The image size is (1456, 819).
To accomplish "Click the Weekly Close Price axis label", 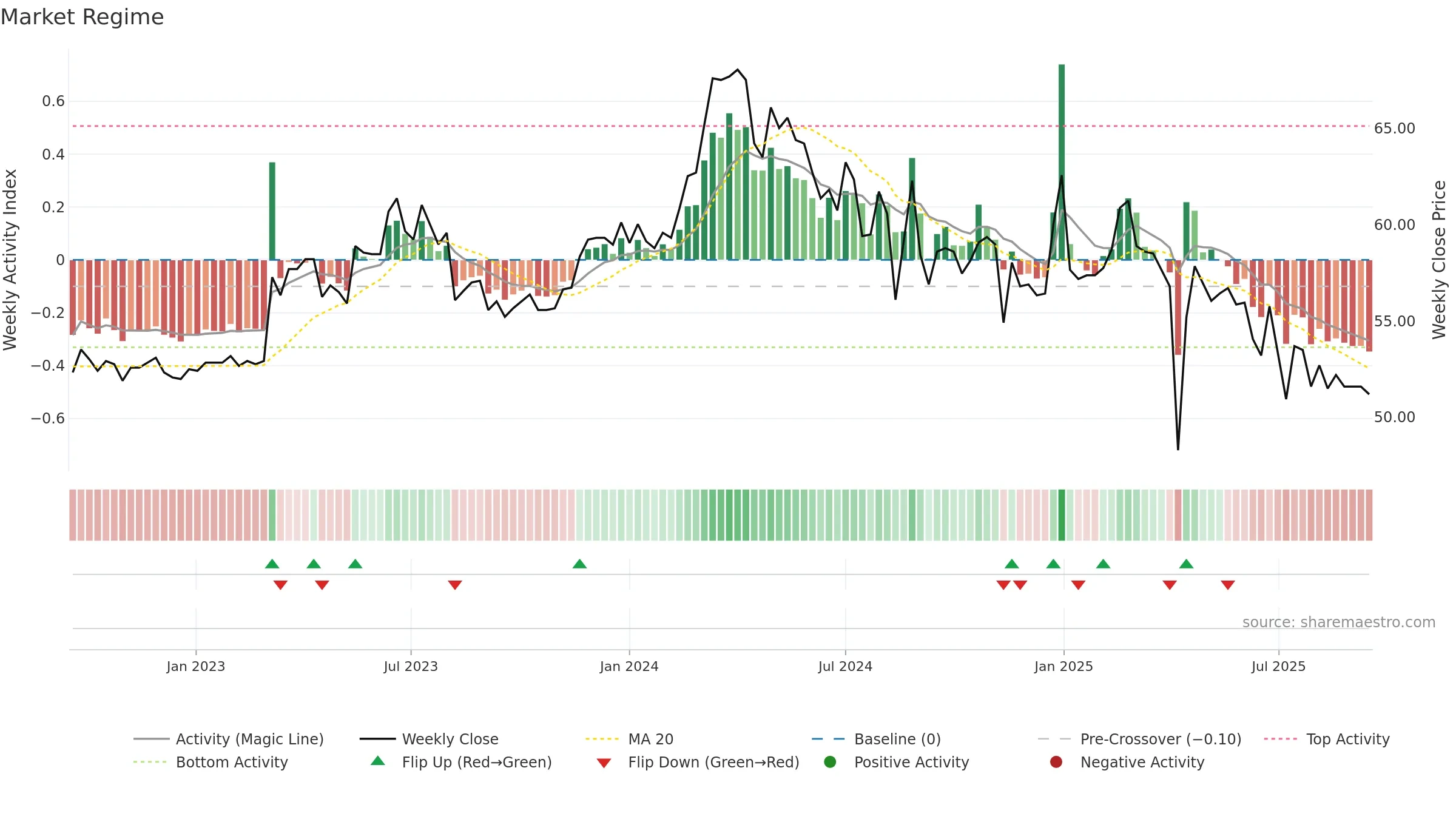I will pos(1439,260).
